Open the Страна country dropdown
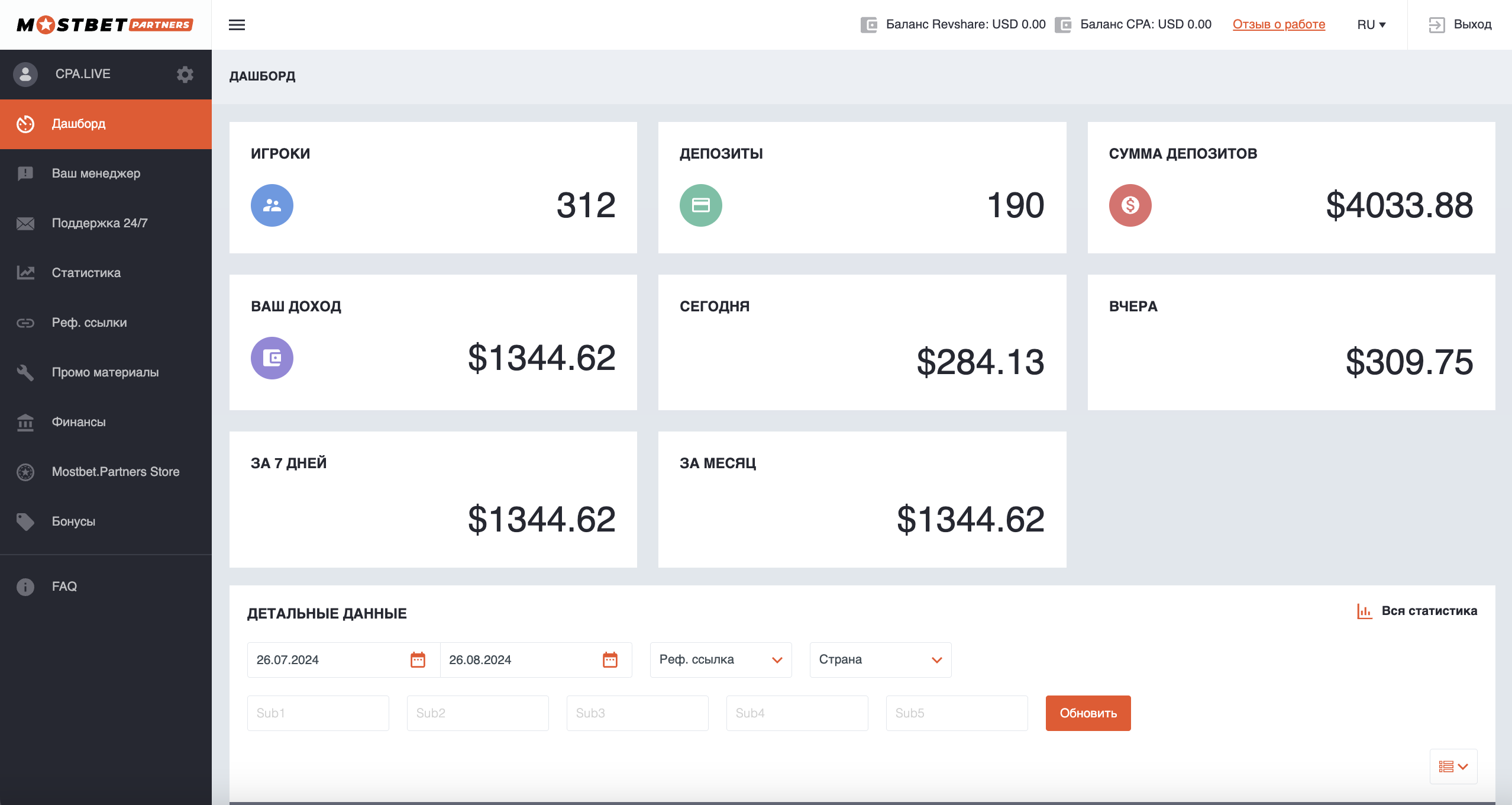 point(880,659)
